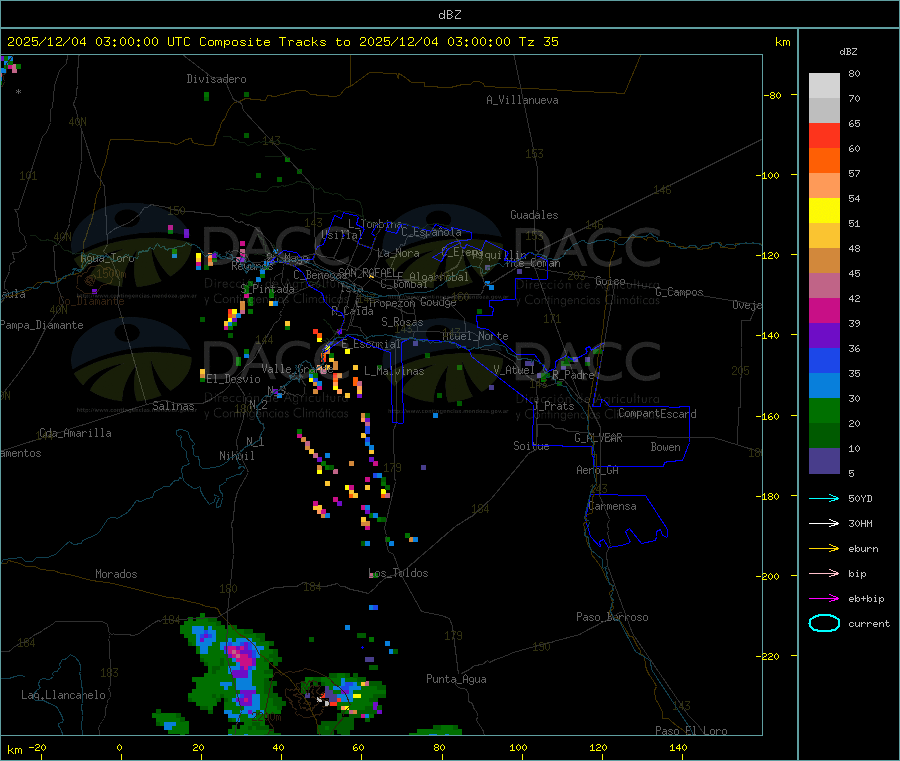Select the yellow 51 dBZ color swatch
Screen dimensions: 900x761
click(x=824, y=211)
